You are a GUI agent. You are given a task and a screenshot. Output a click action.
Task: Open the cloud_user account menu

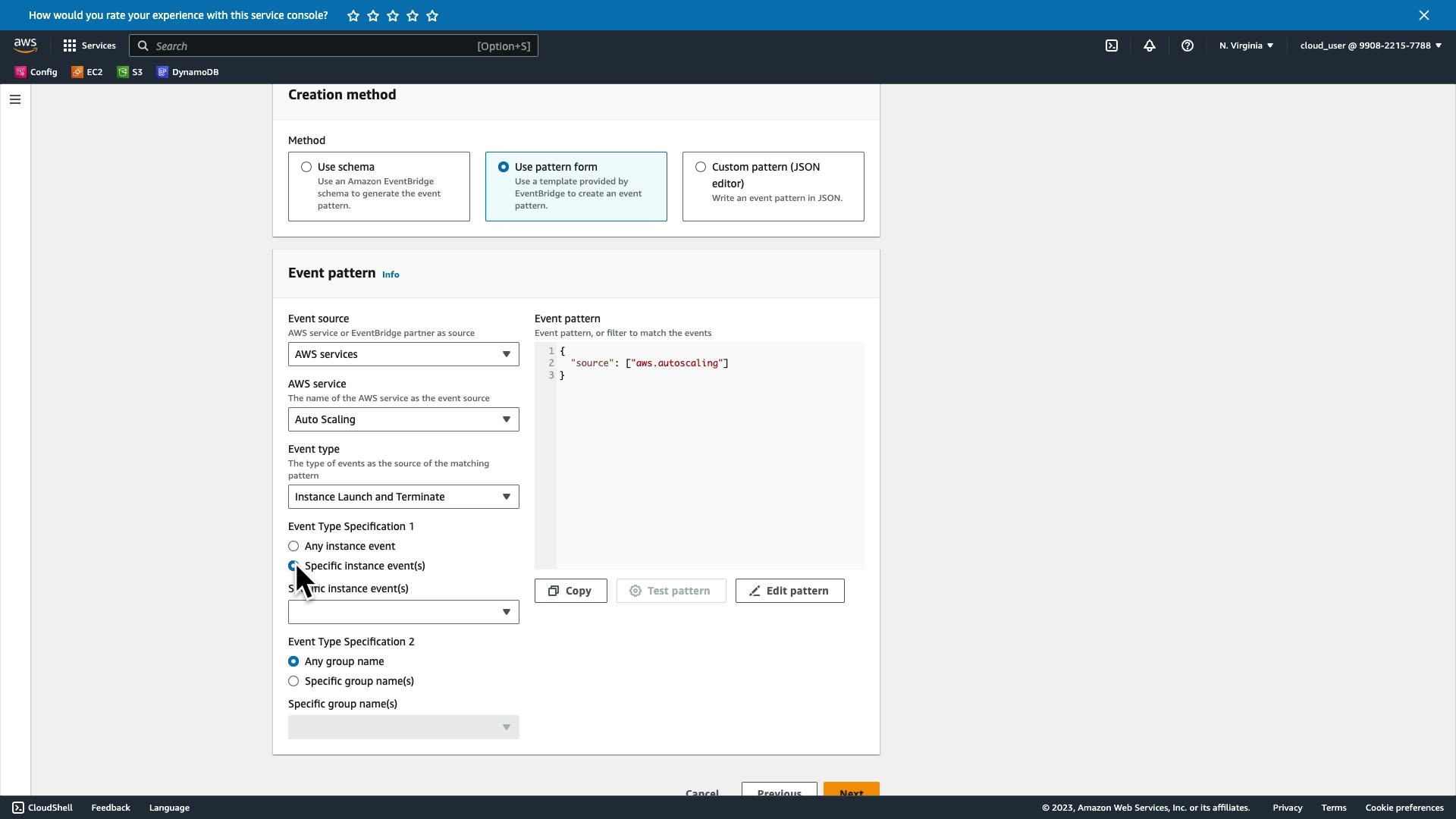tap(1370, 45)
